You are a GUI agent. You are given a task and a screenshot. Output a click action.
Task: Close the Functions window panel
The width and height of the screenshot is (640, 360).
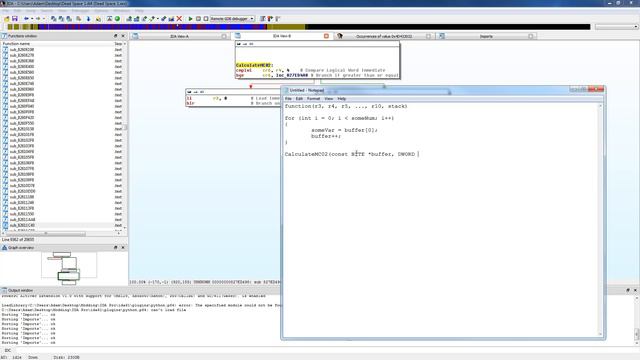point(123,36)
